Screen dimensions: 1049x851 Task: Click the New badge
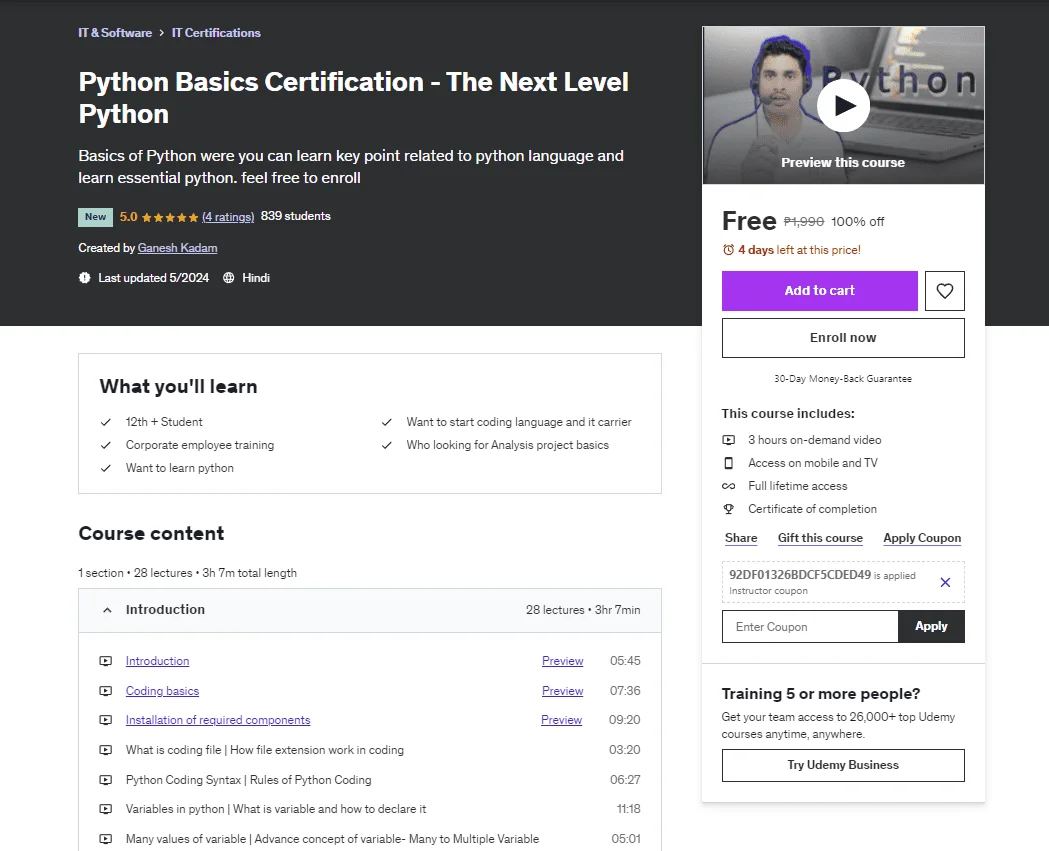click(95, 217)
